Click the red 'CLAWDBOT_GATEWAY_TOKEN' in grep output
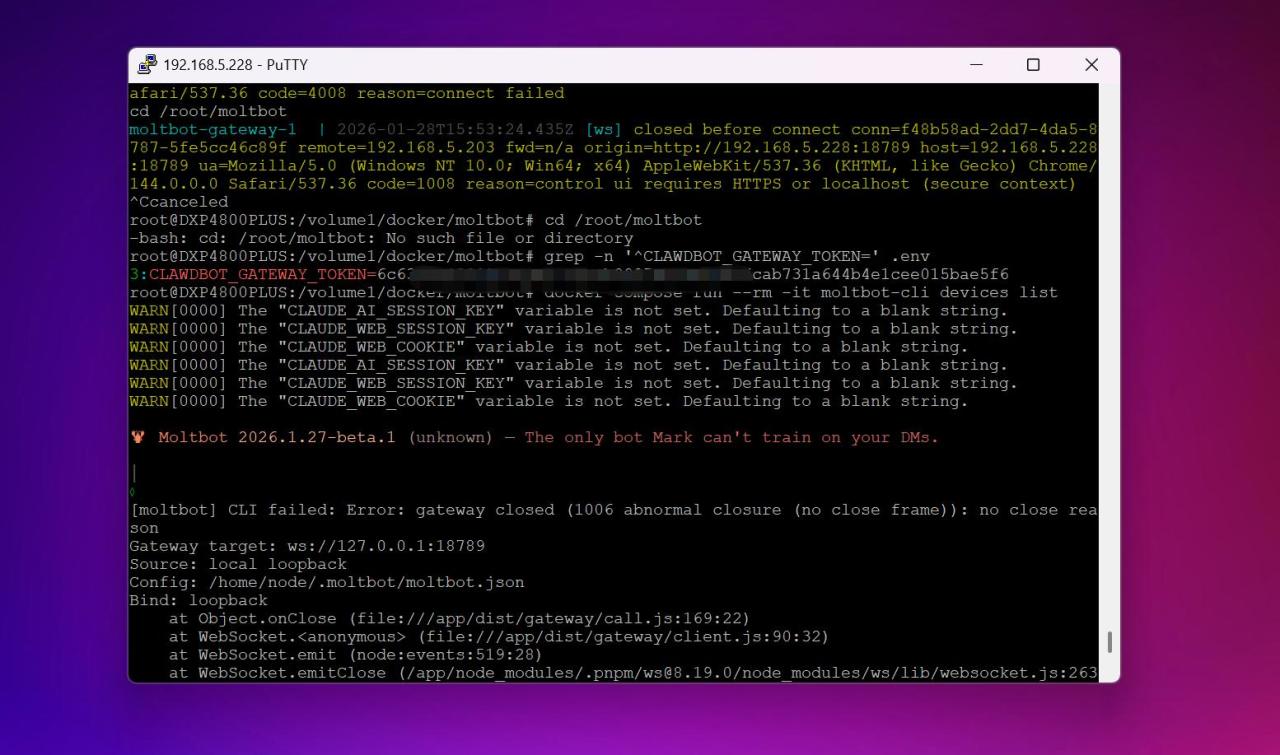Viewport: 1280px width, 755px height. tap(257, 274)
